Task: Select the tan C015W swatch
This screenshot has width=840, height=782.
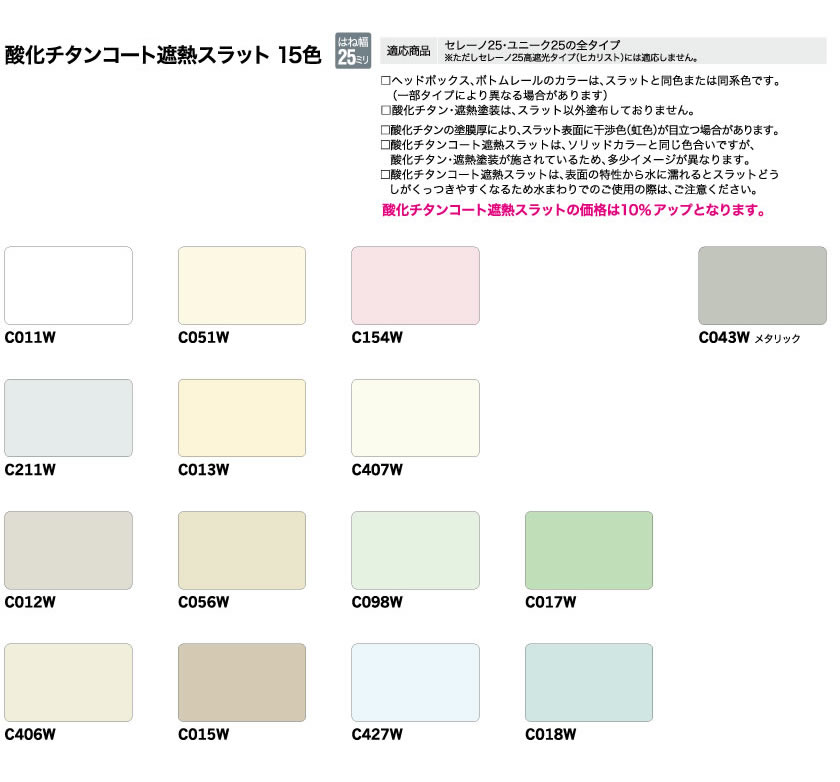Action: click(242, 683)
